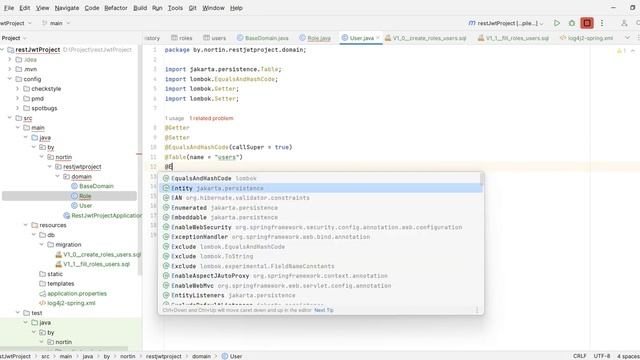Open the Tools menu
Image resolution: width=640 pixels, height=360 pixels.
[175, 8]
